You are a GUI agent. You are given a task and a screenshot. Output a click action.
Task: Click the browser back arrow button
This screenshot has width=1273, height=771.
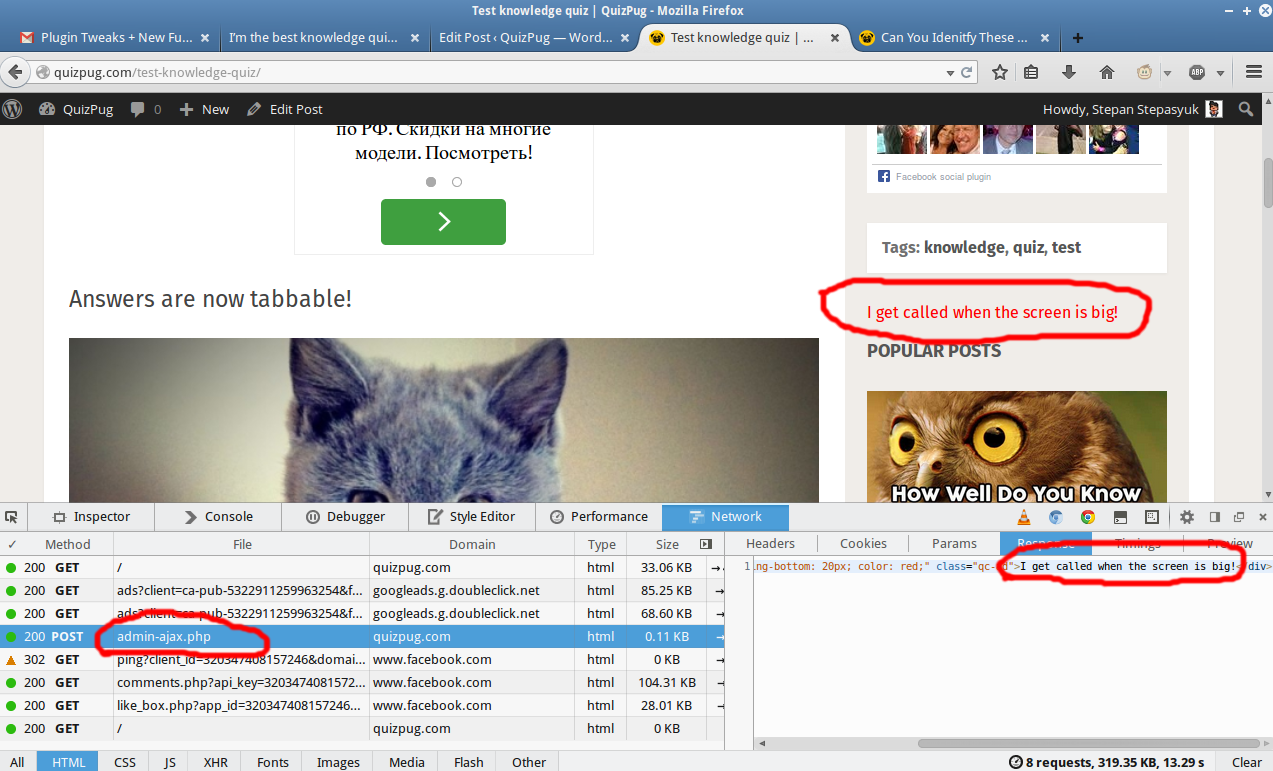15,72
